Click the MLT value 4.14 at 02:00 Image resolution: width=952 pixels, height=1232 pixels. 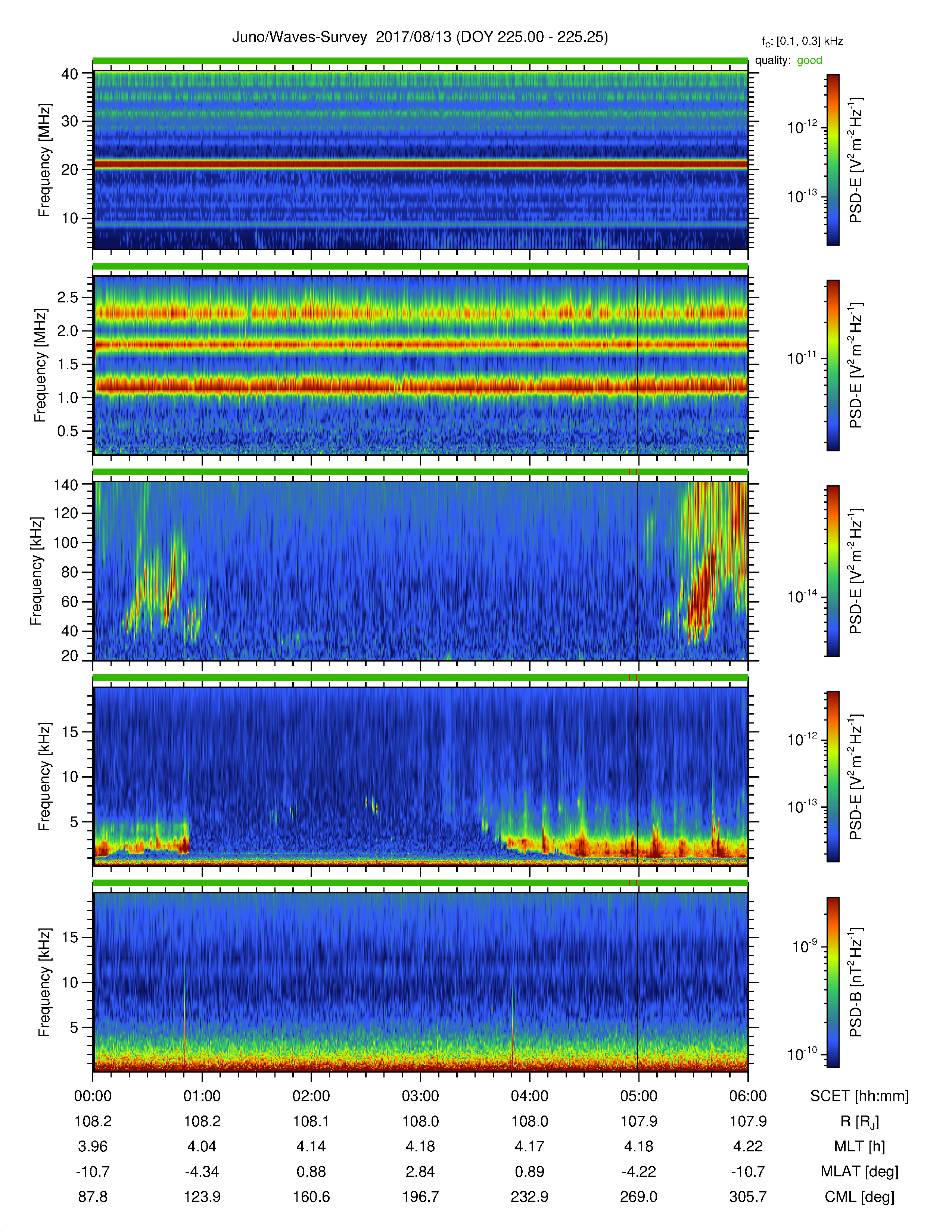[311, 1146]
